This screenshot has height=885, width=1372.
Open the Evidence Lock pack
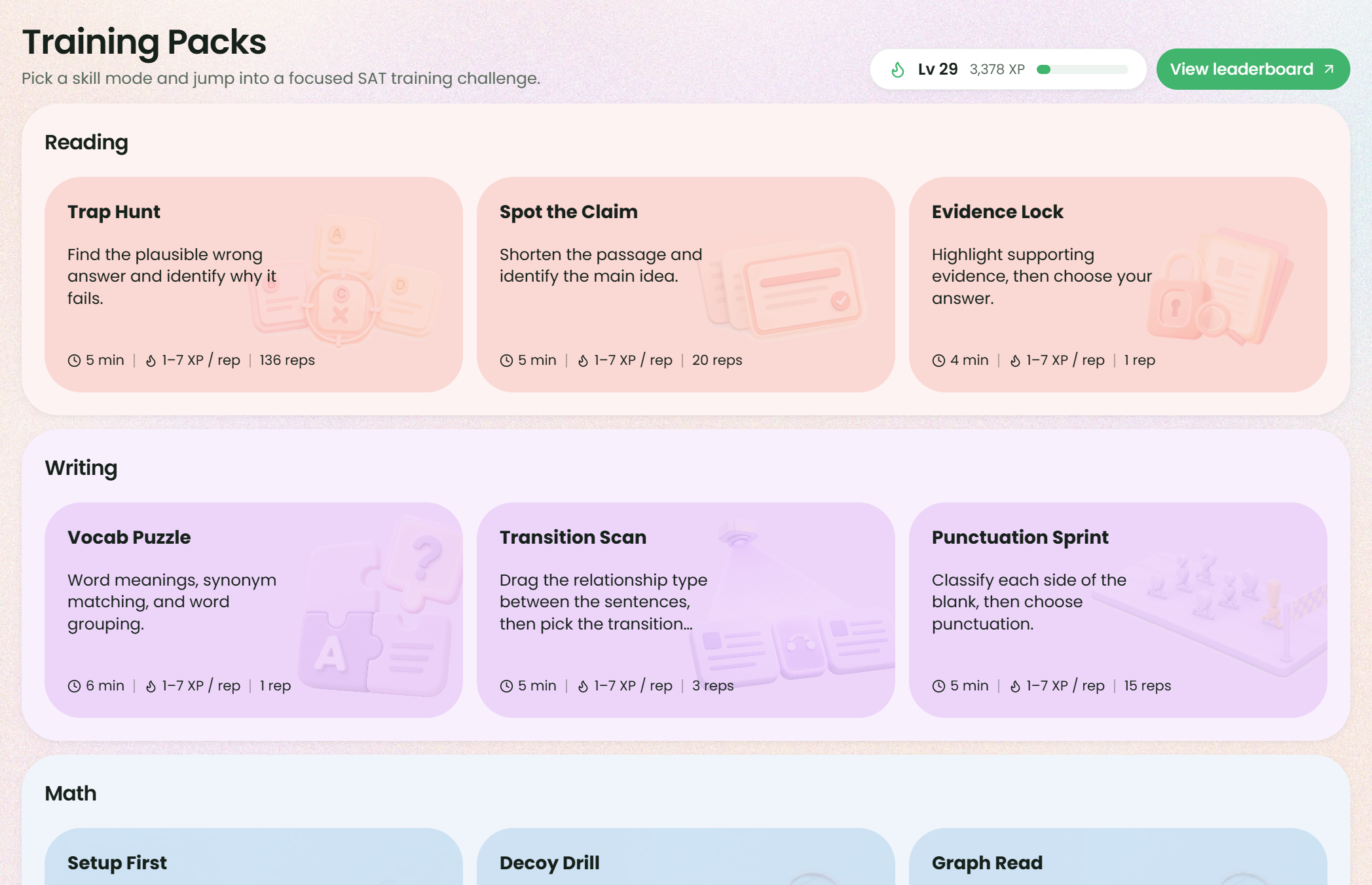pos(1118,284)
